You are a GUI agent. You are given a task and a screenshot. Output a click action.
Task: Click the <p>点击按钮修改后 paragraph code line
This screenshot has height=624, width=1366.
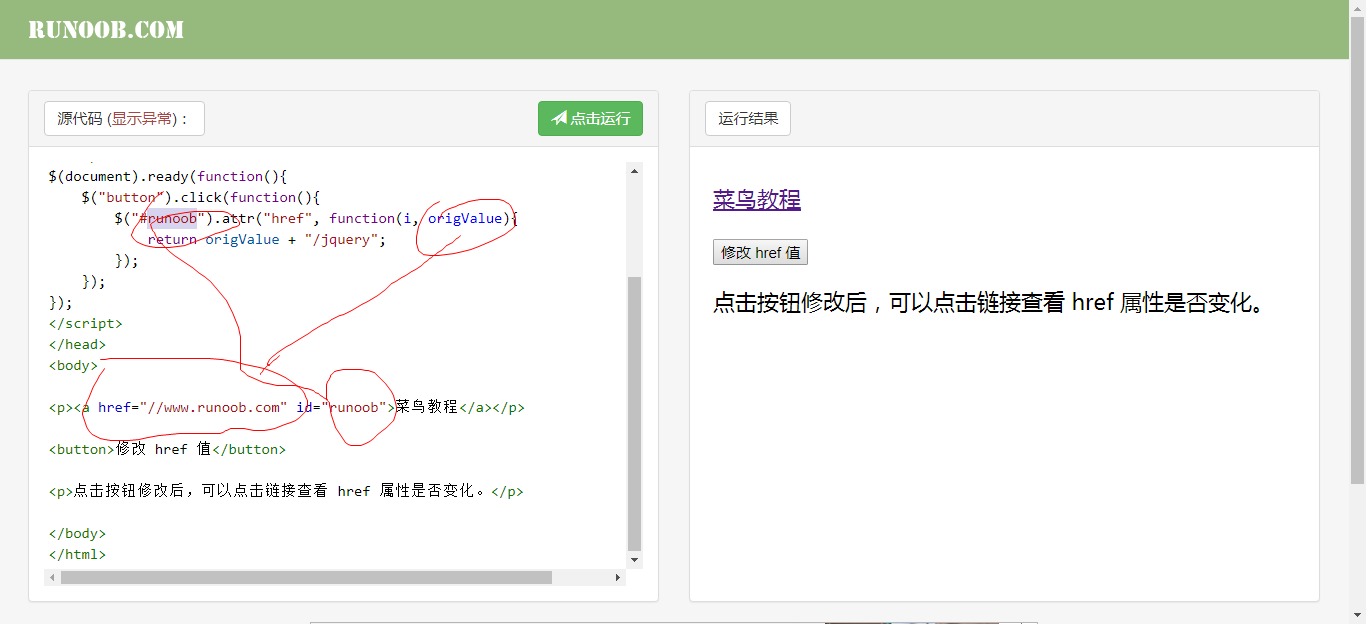coord(286,491)
